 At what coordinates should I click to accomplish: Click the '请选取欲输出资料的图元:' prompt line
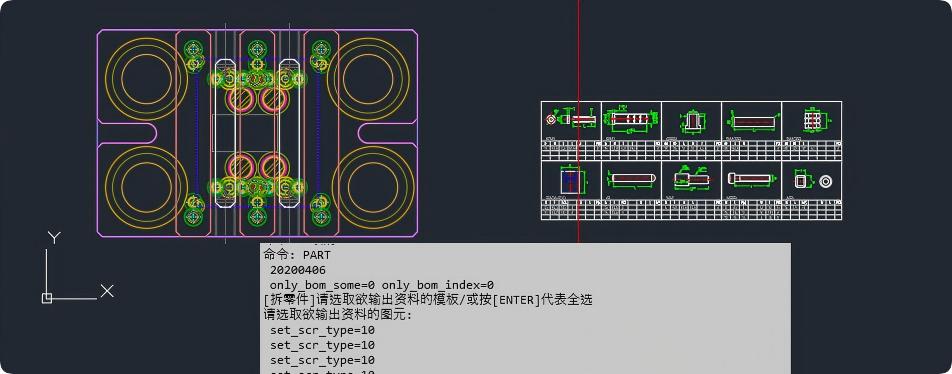[338, 315]
